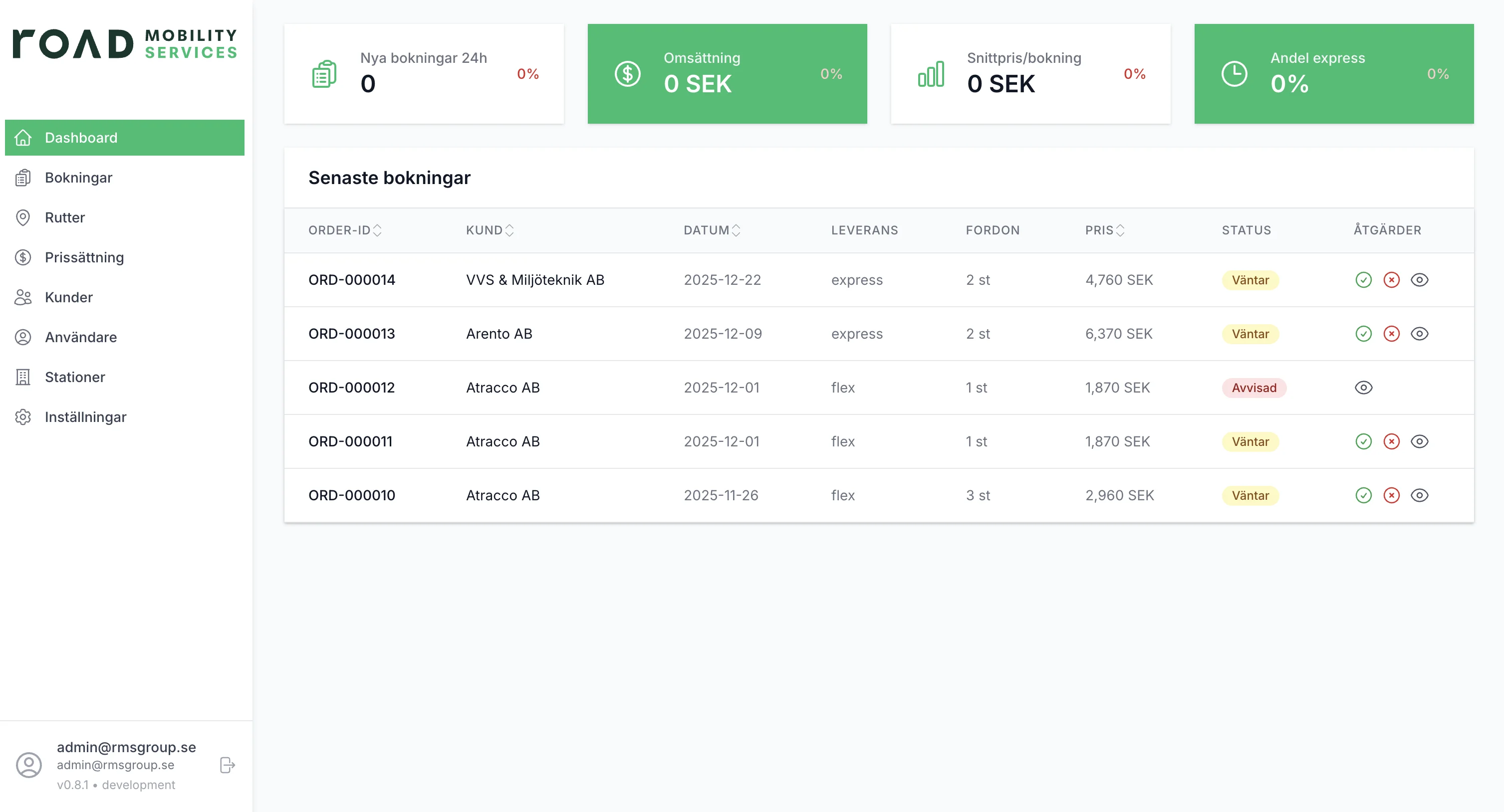This screenshot has width=1504, height=812.
Task: Approve order ORD-000011 with green check icon
Action: [1363, 441]
